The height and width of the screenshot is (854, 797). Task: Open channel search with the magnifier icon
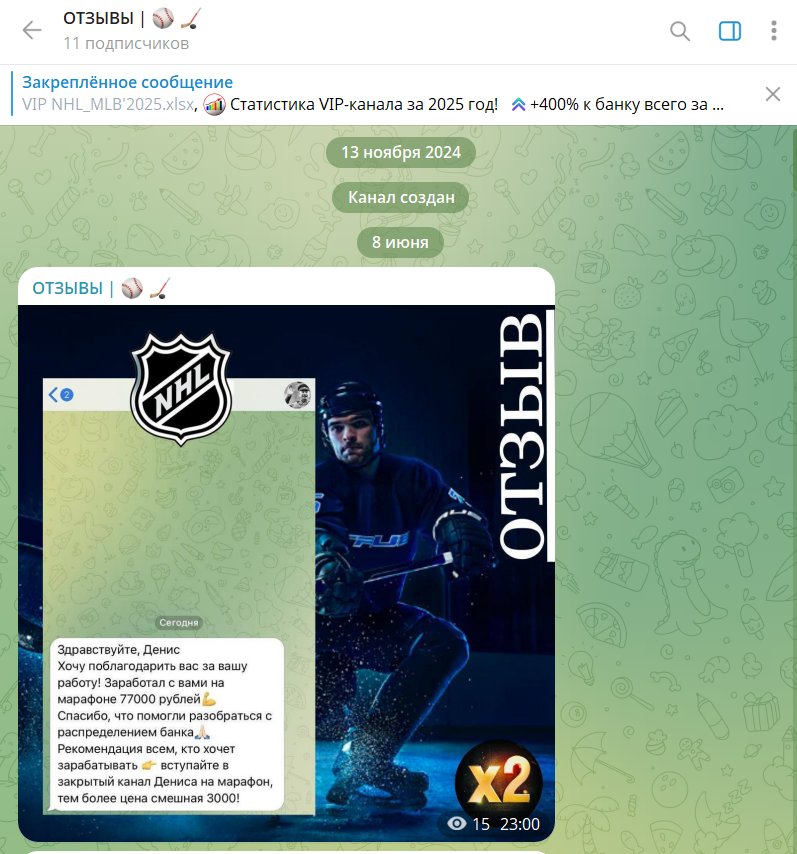pyautogui.click(x=680, y=31)
